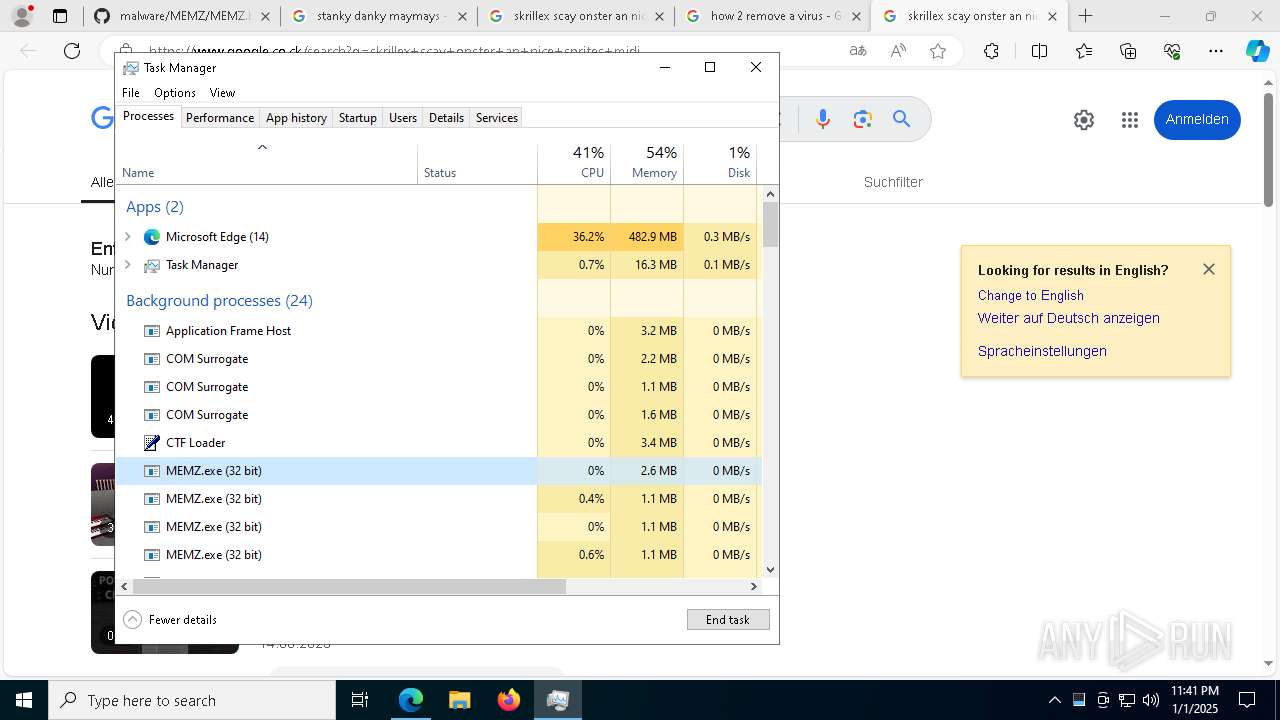
Task: Click the Edge extensions puzzle icon
Action: 991,51
